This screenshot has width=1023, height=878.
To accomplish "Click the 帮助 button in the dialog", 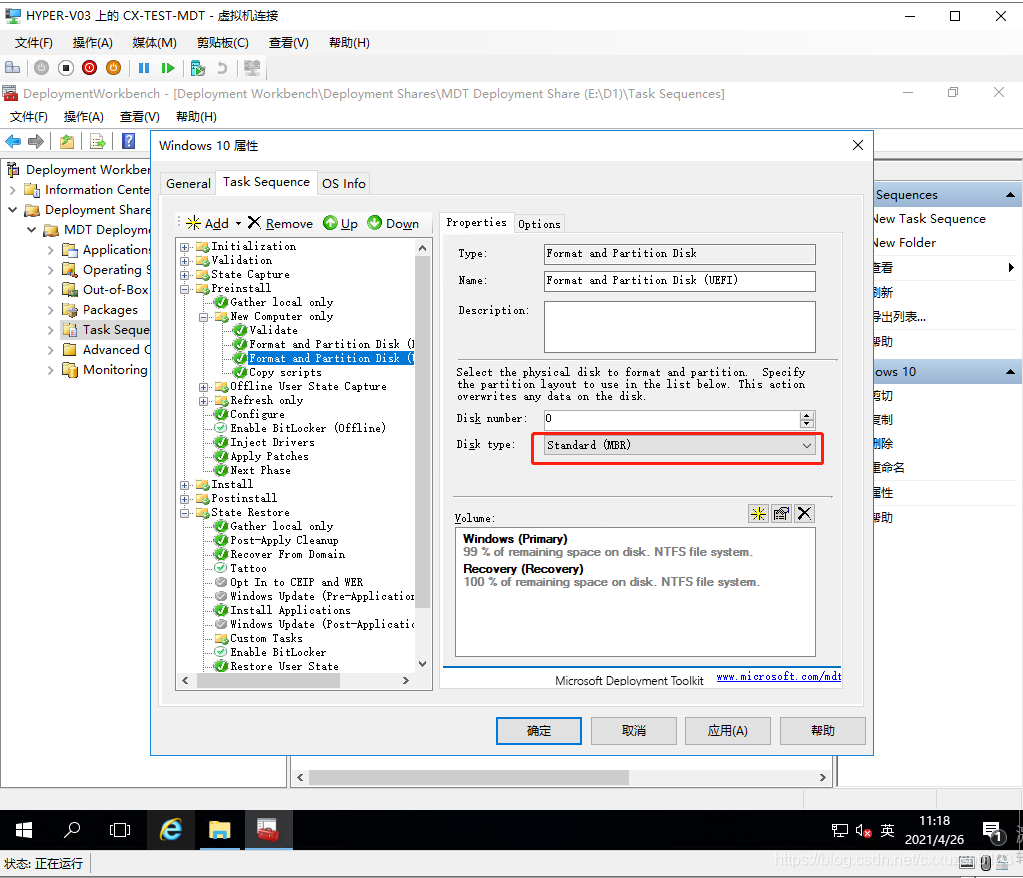I will pyautogui.click(x=823, y=731).
